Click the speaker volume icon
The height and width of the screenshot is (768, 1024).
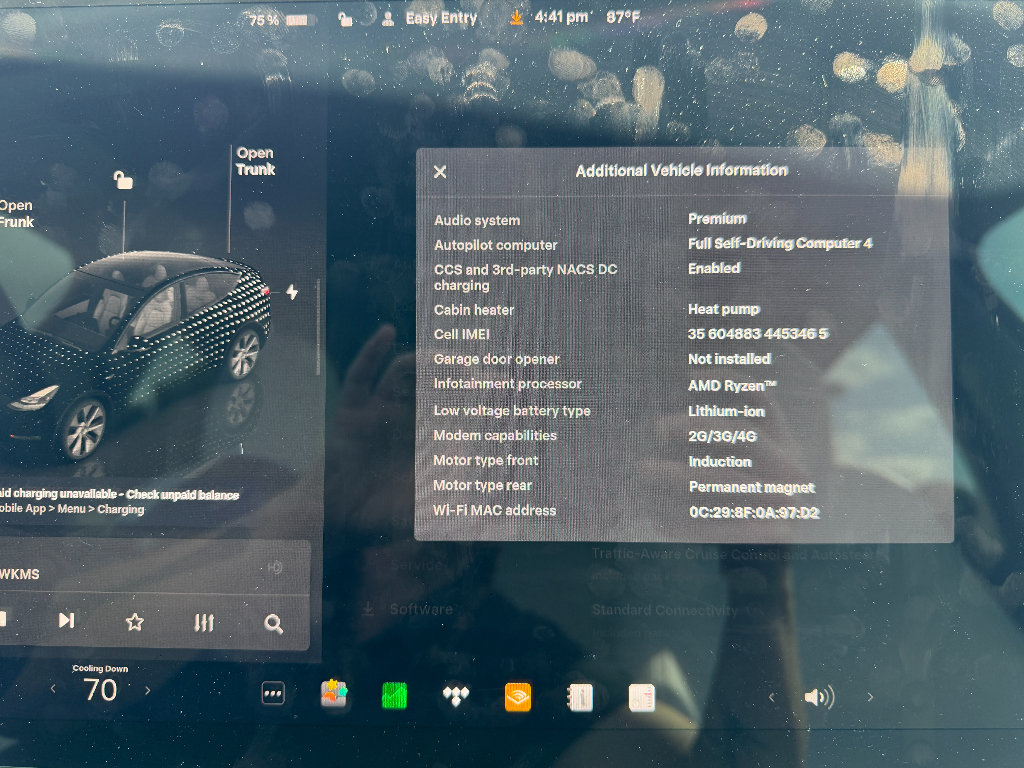coord(820,697)
